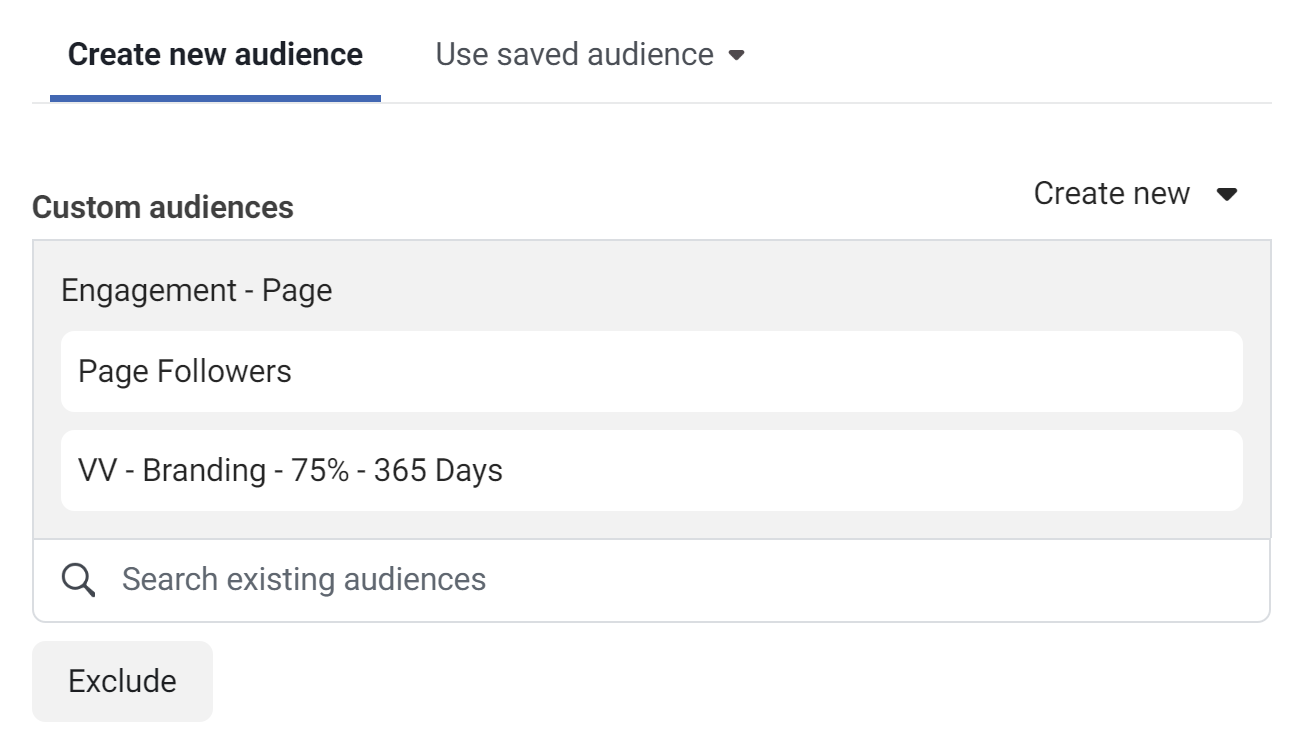Select the Page Followers audience entry
The image size is (1305, 744).
point(651,372)
